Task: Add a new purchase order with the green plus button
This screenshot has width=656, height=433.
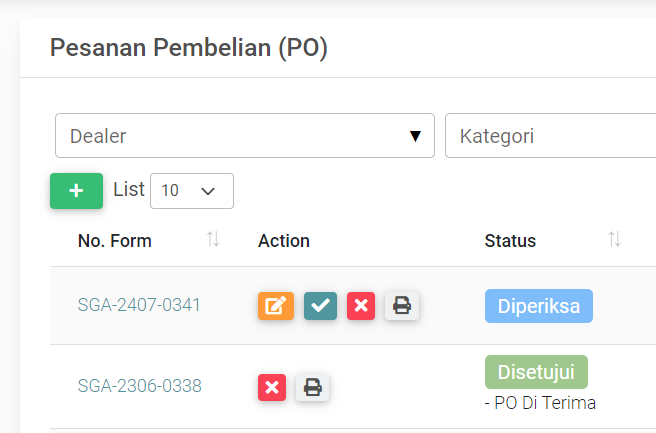Action: pyautogui.click(x=76, y=191)
